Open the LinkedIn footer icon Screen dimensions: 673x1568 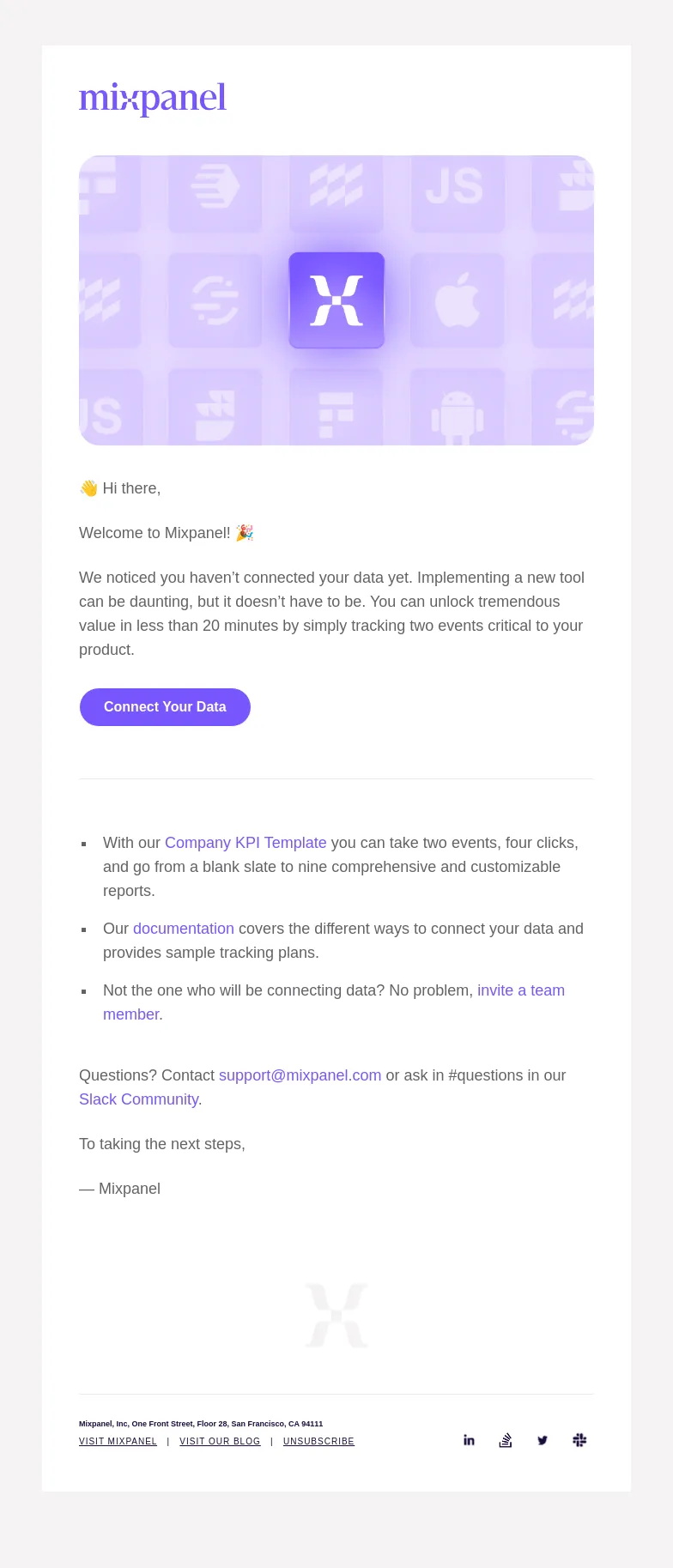[469, 1440]
